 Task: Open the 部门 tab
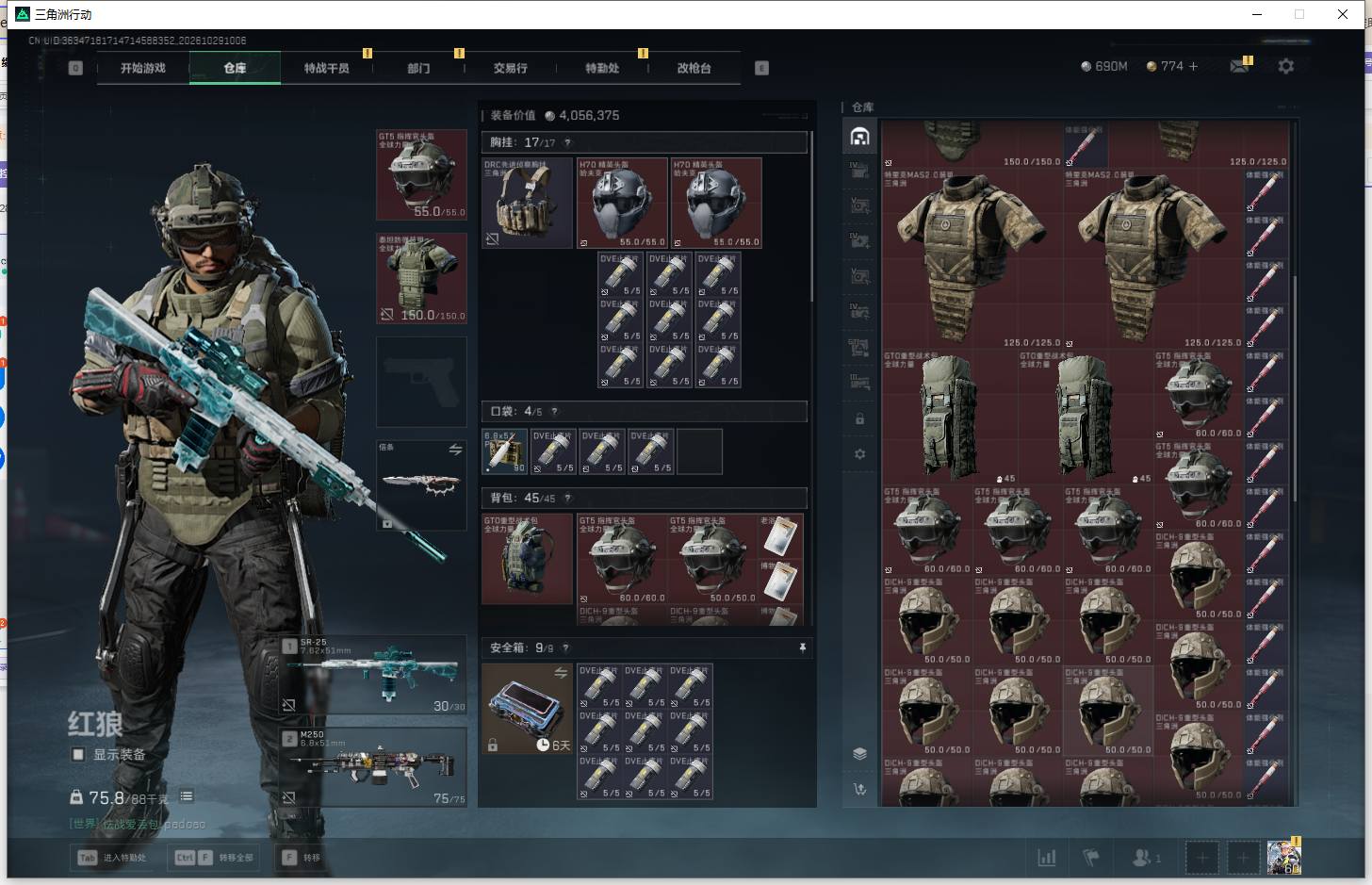tap(418, 68)
